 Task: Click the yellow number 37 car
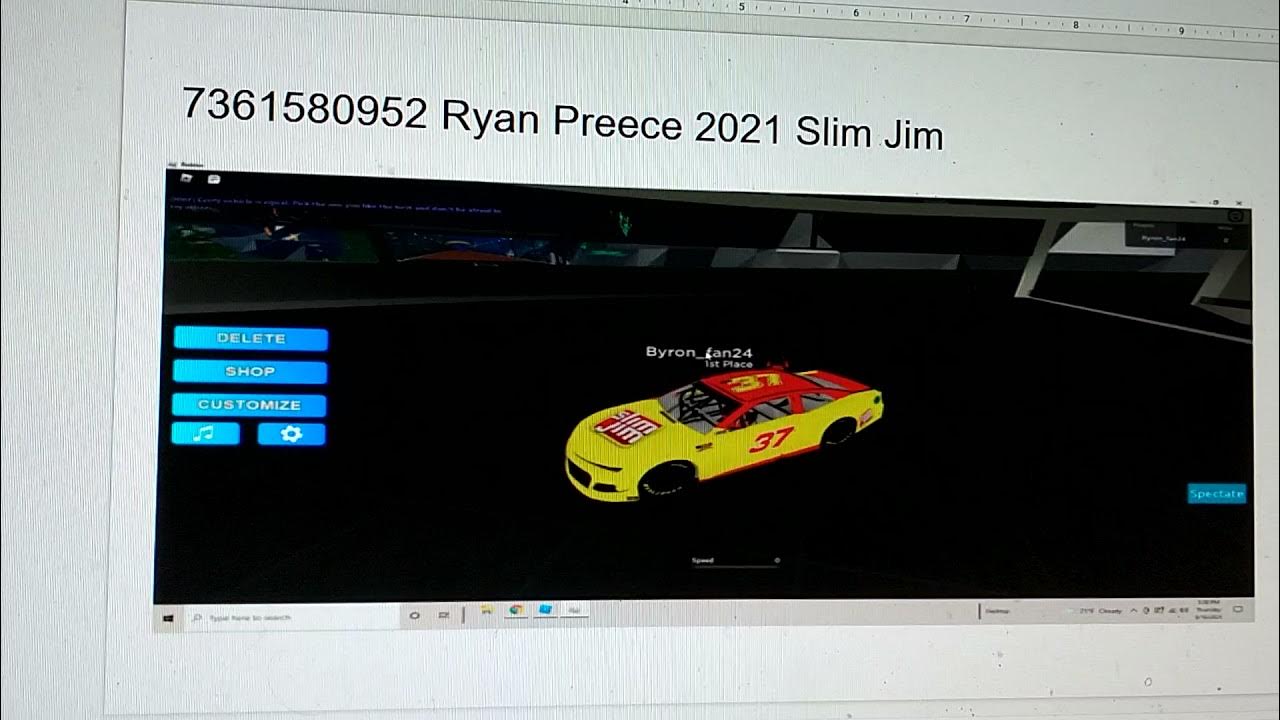(x=722, y=435)
